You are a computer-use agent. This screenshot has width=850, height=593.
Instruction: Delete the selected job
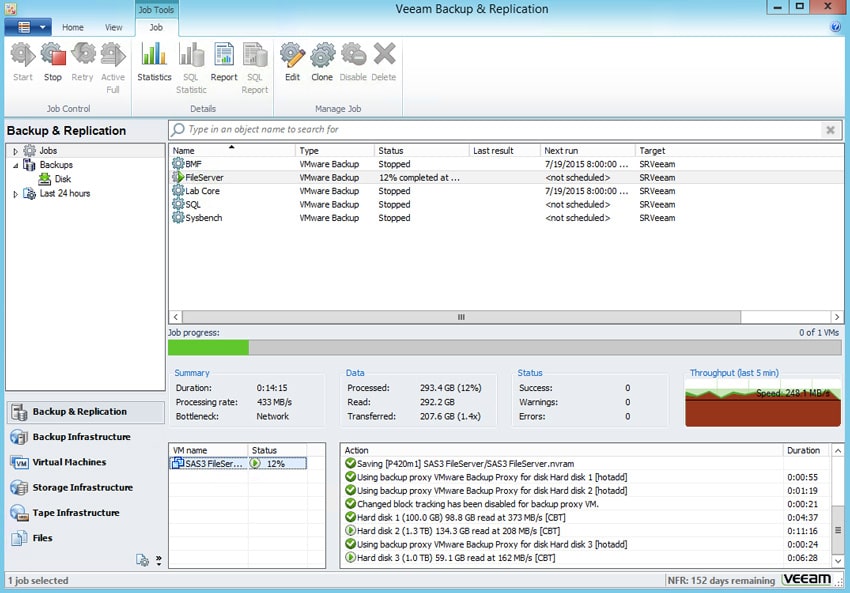tap(384, 62)
